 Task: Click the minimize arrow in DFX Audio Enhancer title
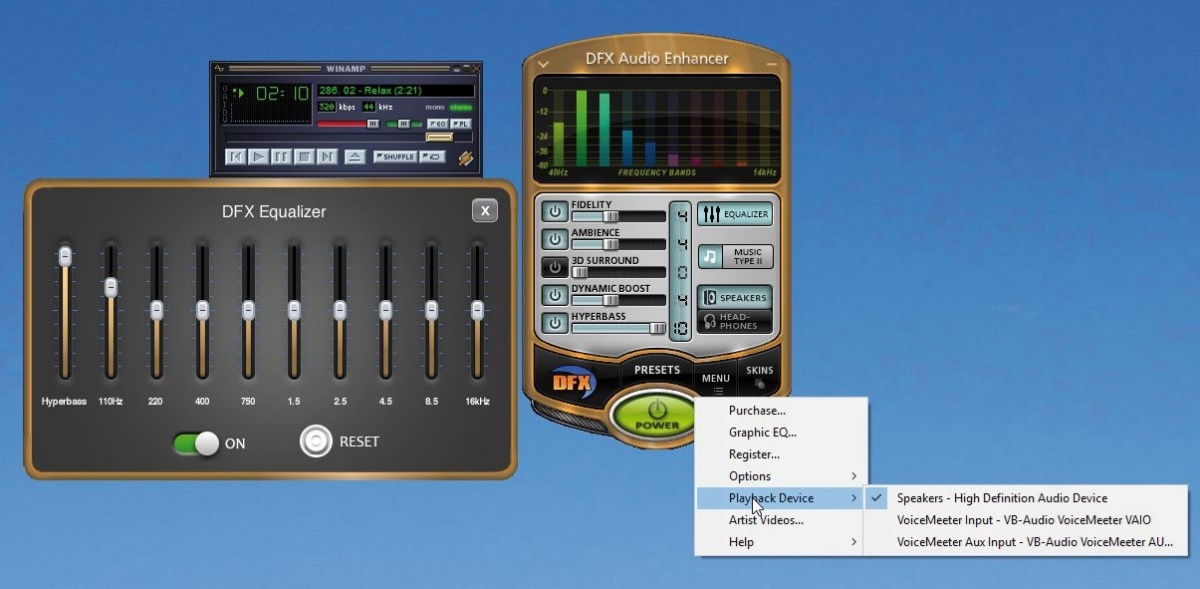(543, 63)
